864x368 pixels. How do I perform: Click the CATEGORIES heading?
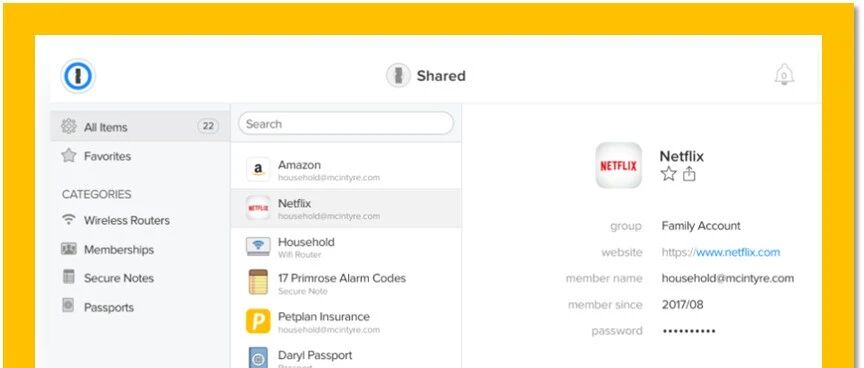[96, 194]
